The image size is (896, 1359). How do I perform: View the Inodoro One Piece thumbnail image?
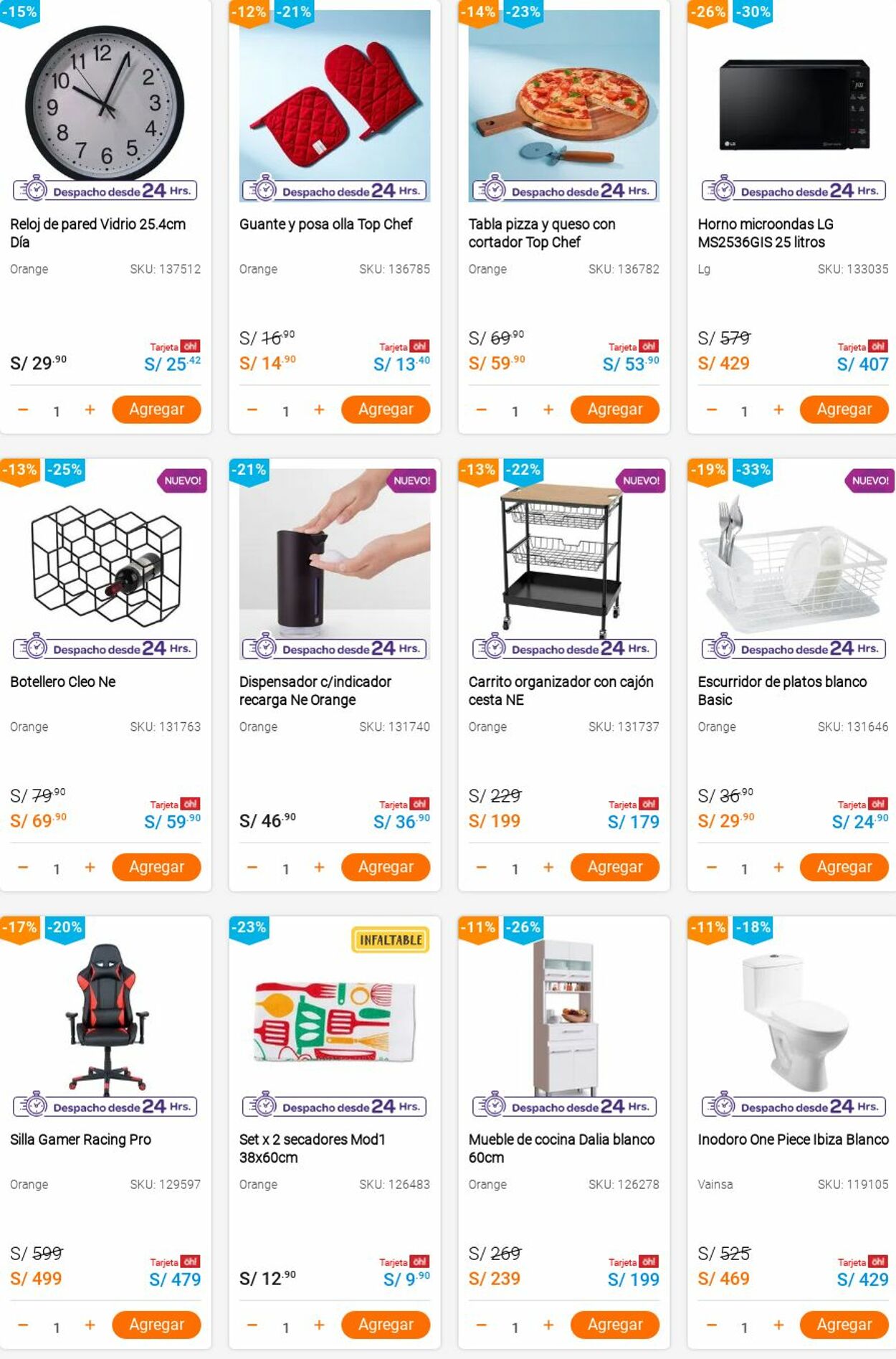pos(794,1018)
